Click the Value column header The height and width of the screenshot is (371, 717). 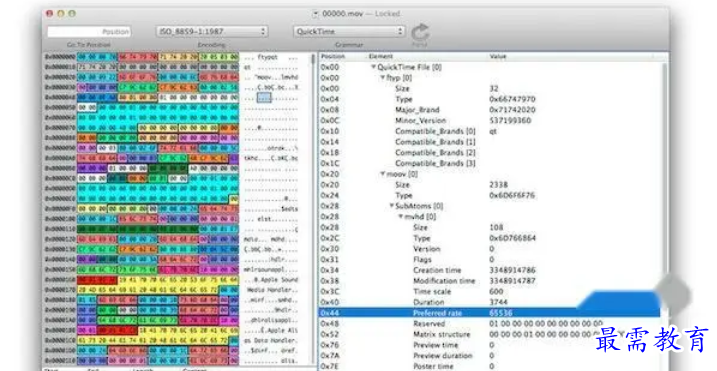[498, 56]
